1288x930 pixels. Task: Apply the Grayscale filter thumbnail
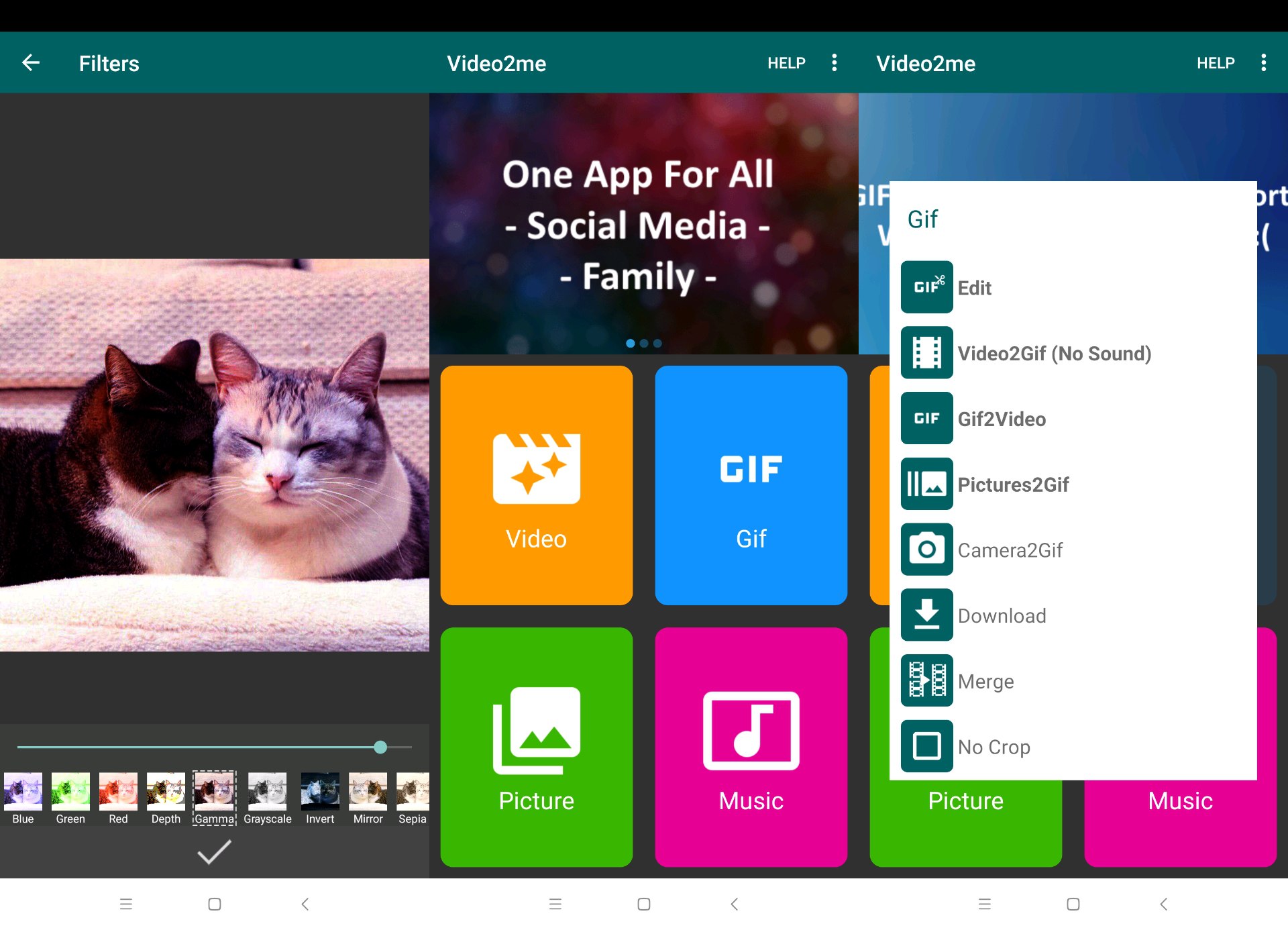[x=267, y=798]
